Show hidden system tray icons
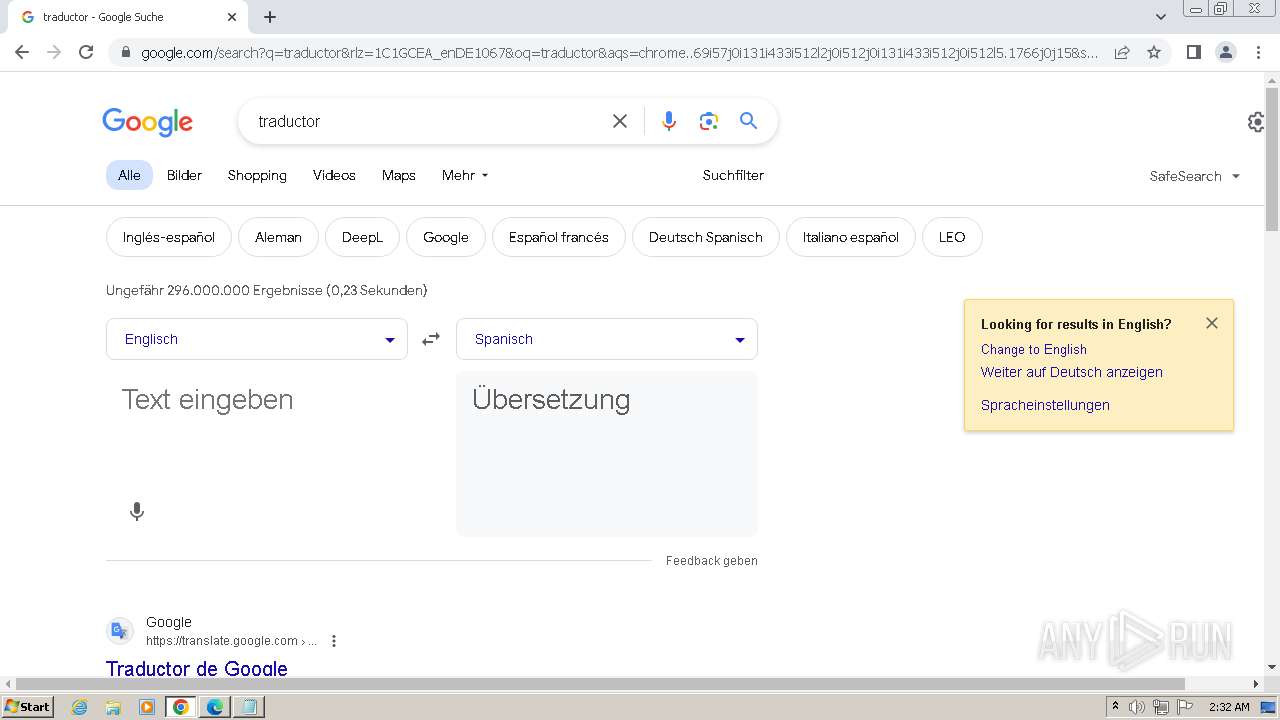The image size is (1280, 720). (x=1115, y=707)
